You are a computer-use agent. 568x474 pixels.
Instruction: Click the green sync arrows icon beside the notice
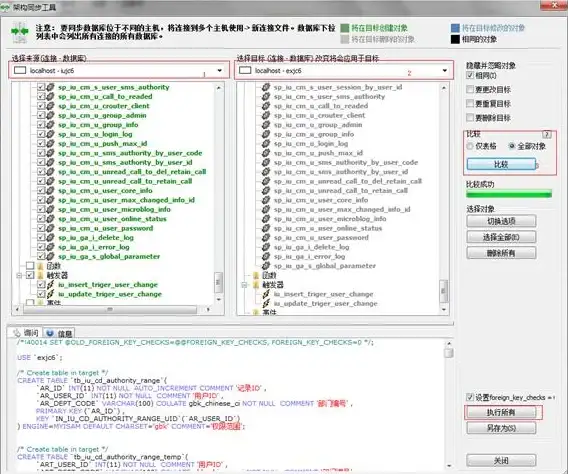20,32
